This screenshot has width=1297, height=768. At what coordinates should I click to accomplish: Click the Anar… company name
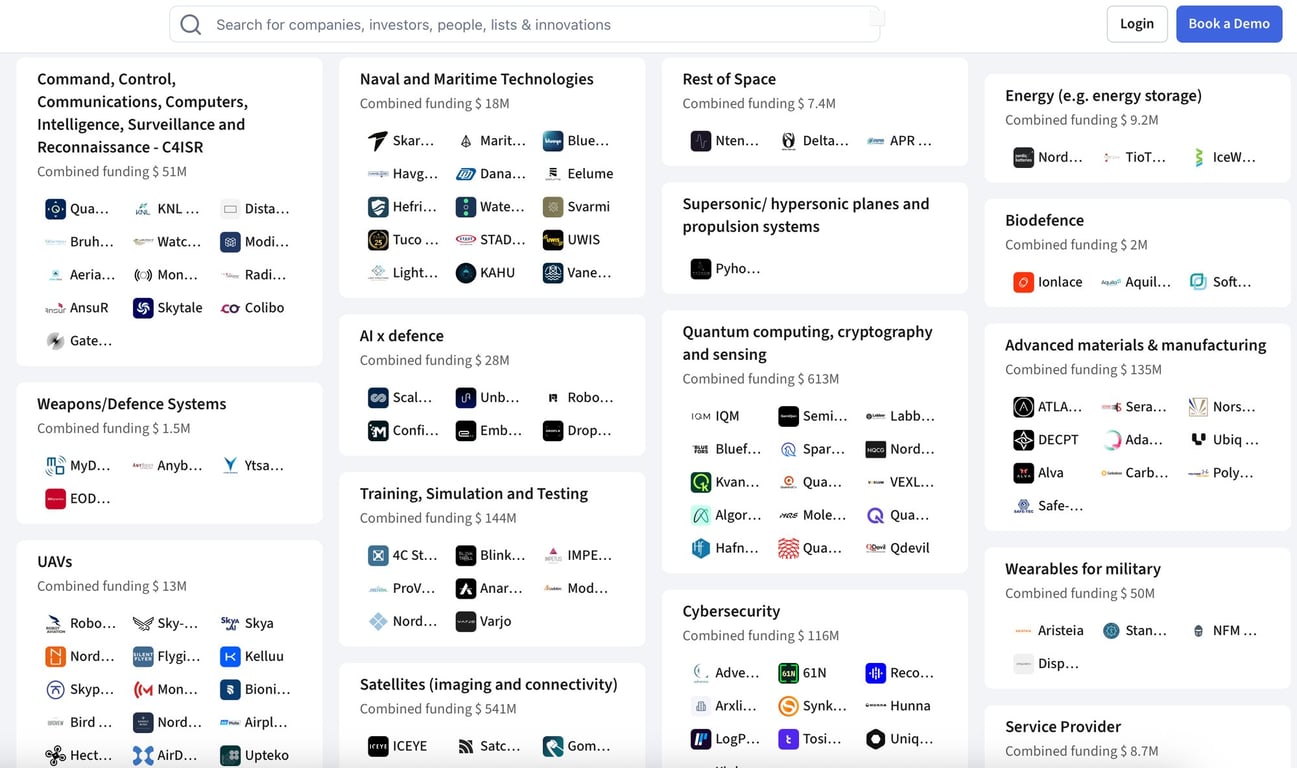tap(502, 588)
